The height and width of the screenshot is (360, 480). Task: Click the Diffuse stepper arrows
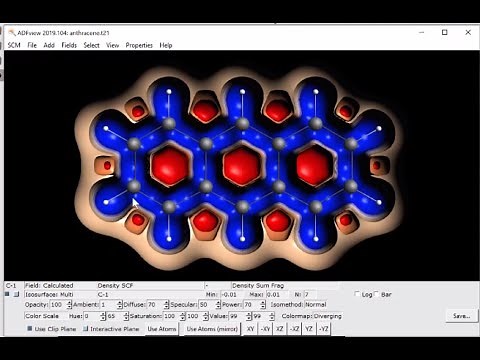click(166, 304)
